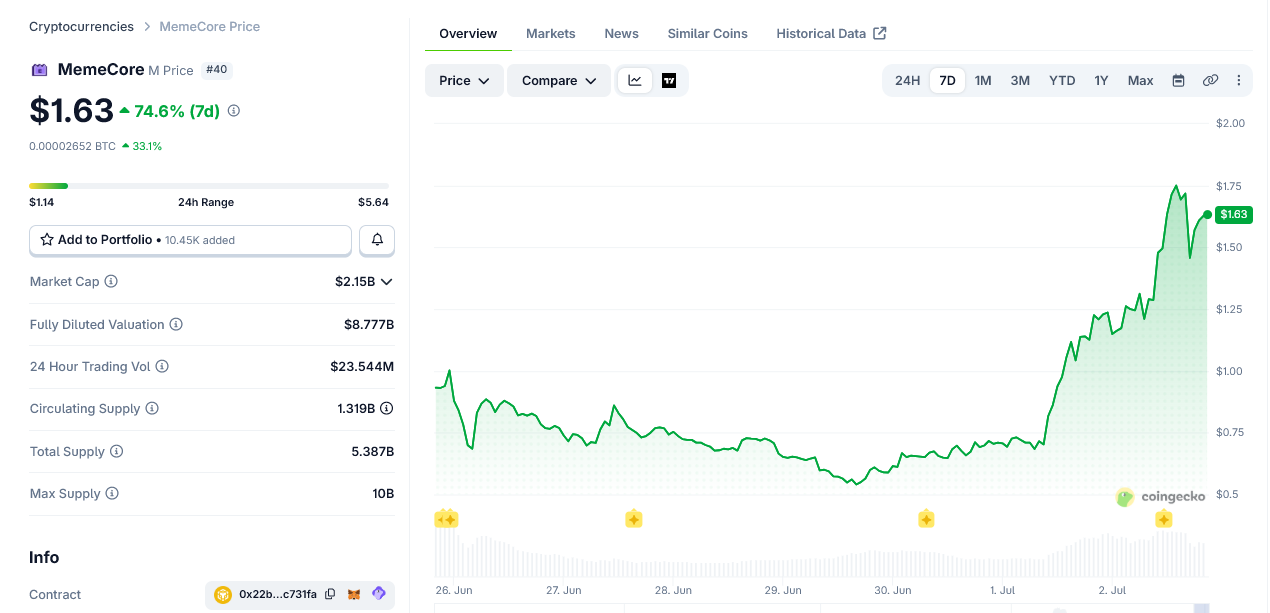Viewport: 1270px width, 613px height.
Task: Click the price alert bell icon
Action: pyautogui.click(x=377, y=240)
